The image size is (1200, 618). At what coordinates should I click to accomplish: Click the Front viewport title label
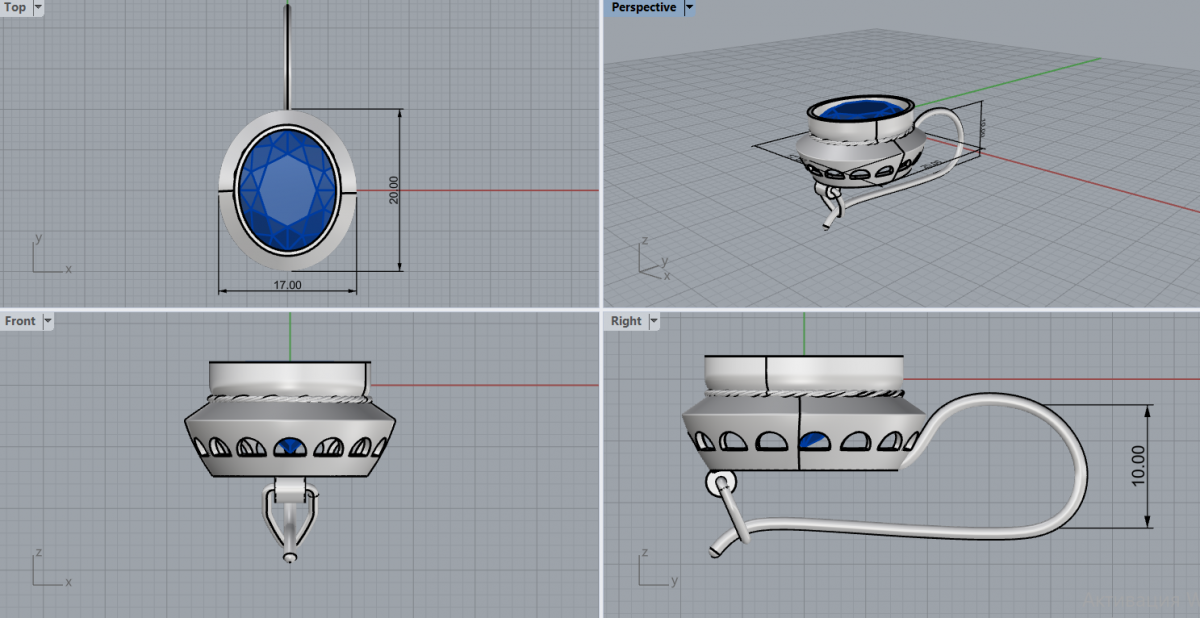click(x=20, y=321)
